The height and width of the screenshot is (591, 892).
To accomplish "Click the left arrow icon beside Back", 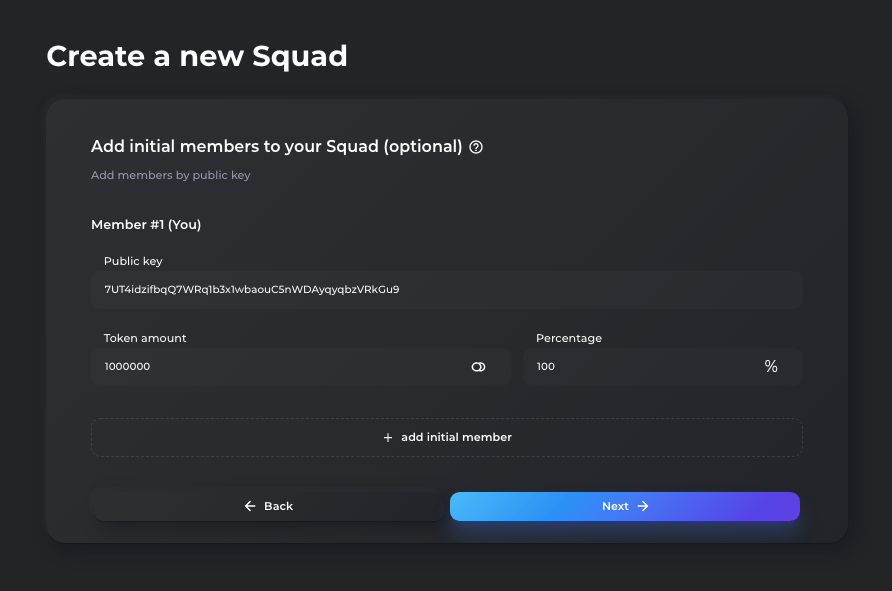I will tap(250, 506).
